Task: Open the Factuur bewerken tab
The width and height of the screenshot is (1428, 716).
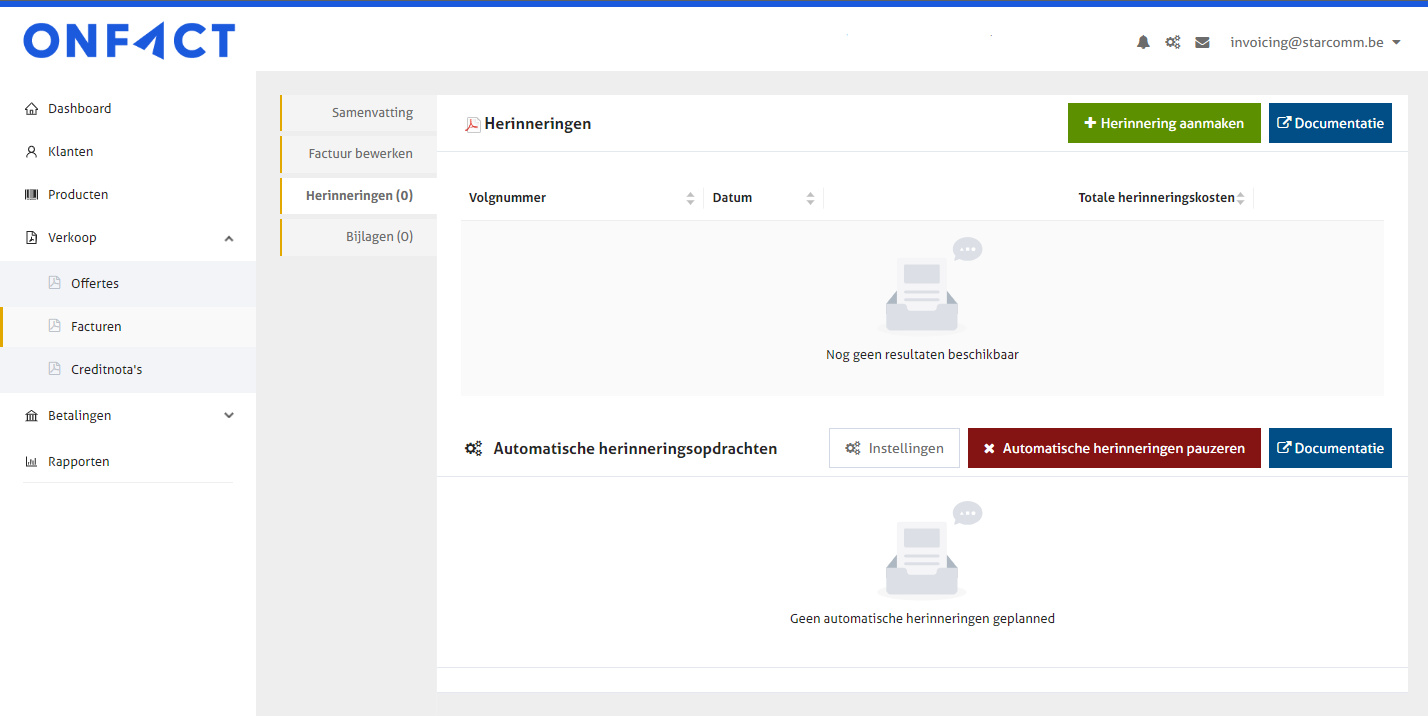Action: click(x=360, y=154)
